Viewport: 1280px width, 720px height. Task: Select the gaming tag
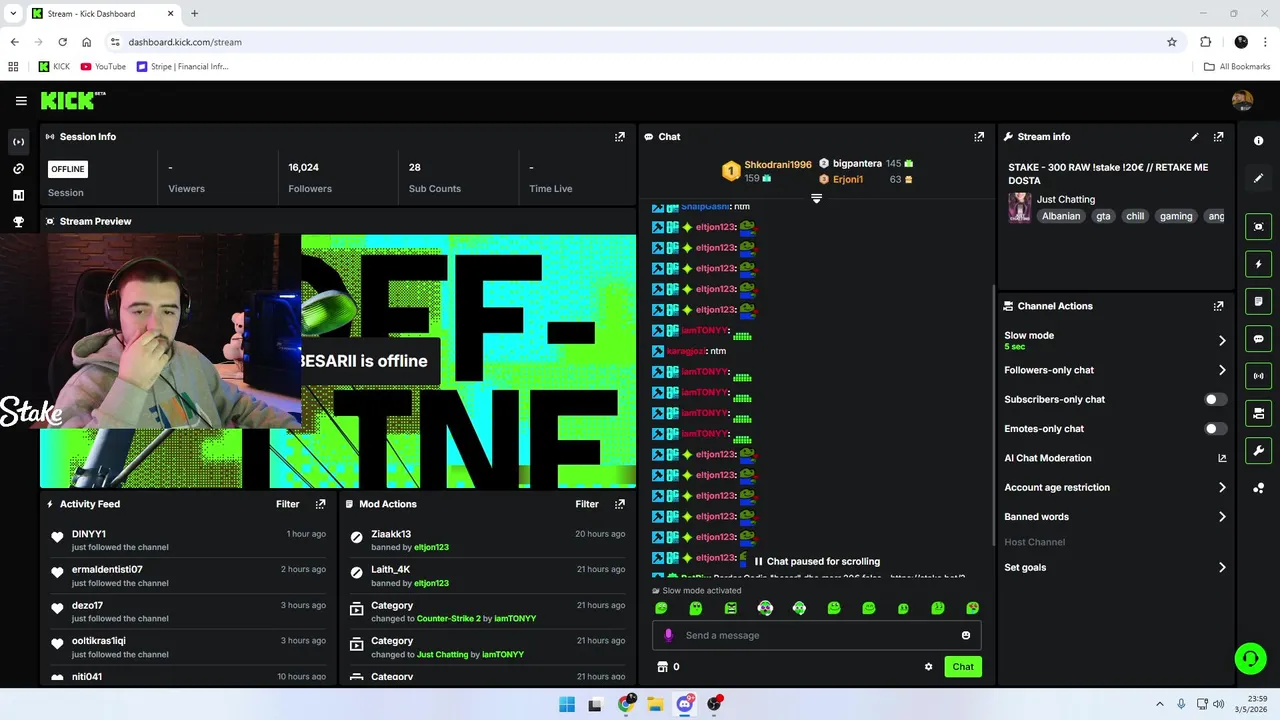pyautogui.click(x=1176, y=216)
